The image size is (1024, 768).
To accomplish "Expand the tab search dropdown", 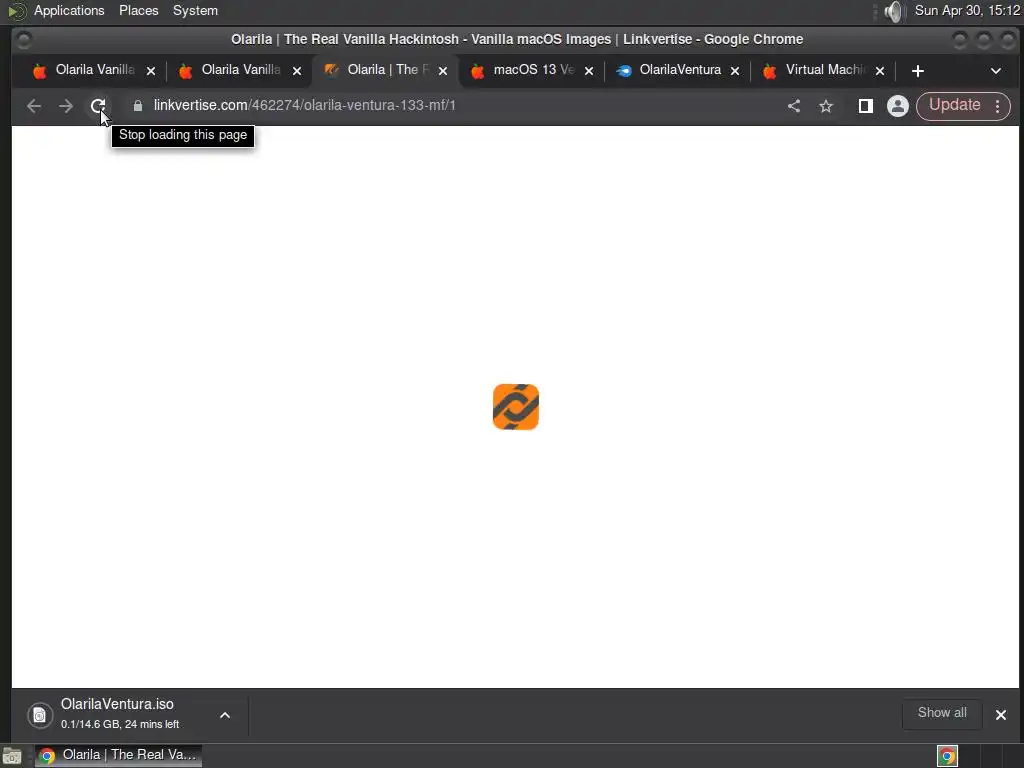I will point(995,71).
